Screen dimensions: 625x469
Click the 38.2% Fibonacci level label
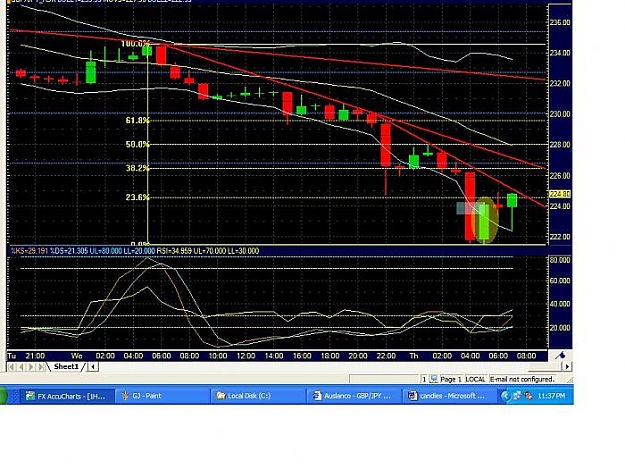(x=138, y=168)
